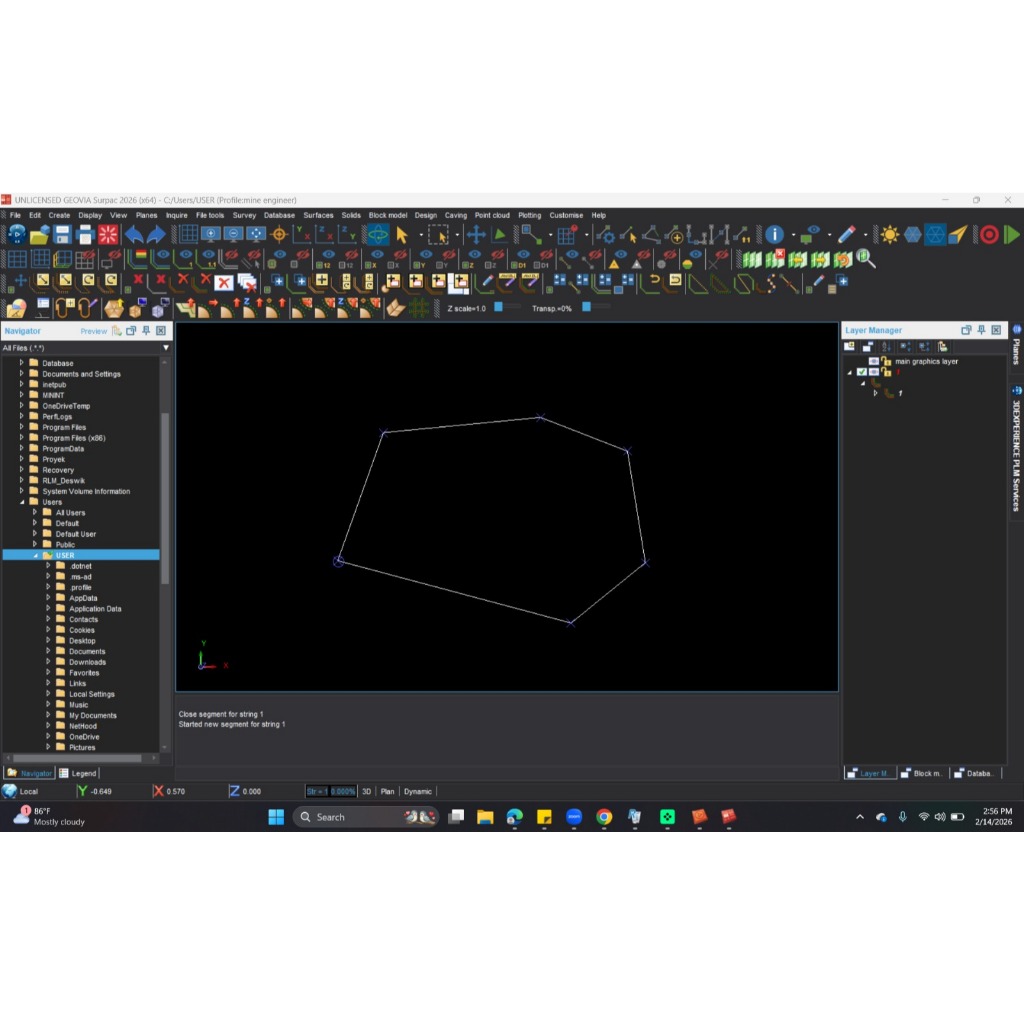
Task: Collapse the USER folder in Navigator
Action: tap(36, 555)
